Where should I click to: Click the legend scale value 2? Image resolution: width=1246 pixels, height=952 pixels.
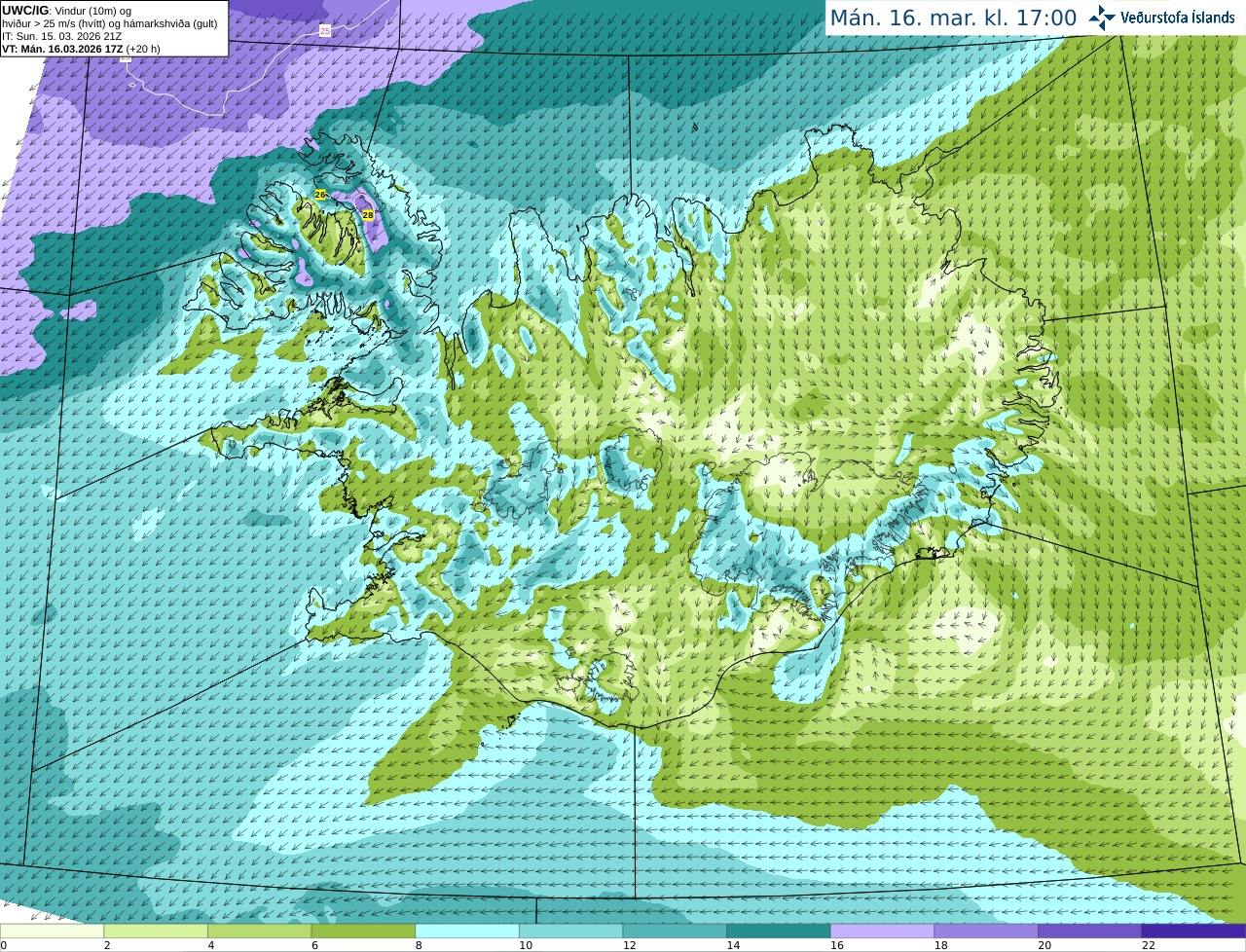click(107, 945)
